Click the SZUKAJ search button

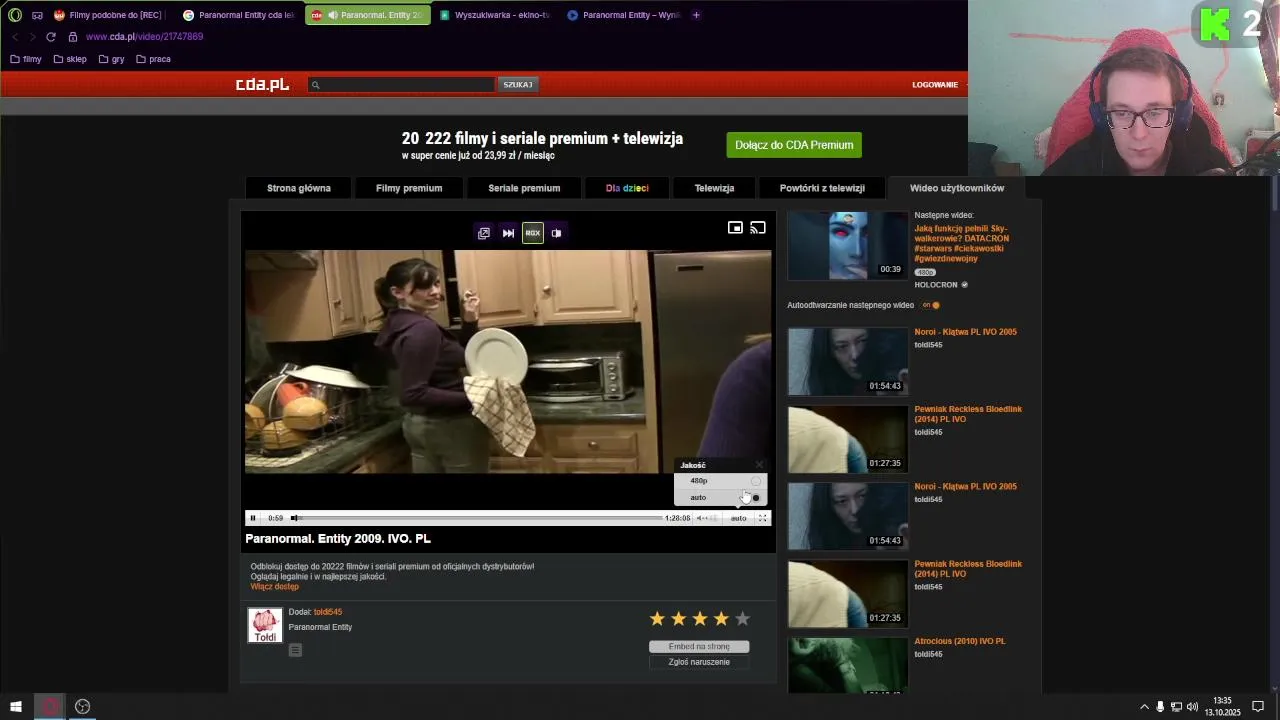pos(518,85)
